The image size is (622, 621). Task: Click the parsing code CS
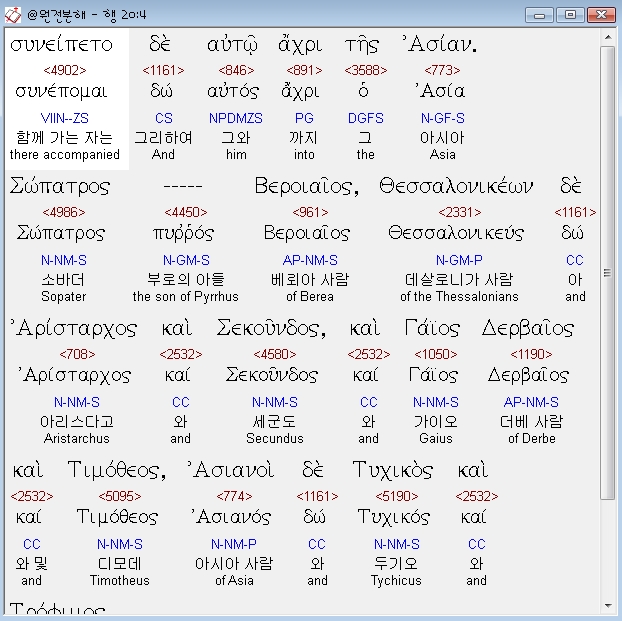point(163,118)
